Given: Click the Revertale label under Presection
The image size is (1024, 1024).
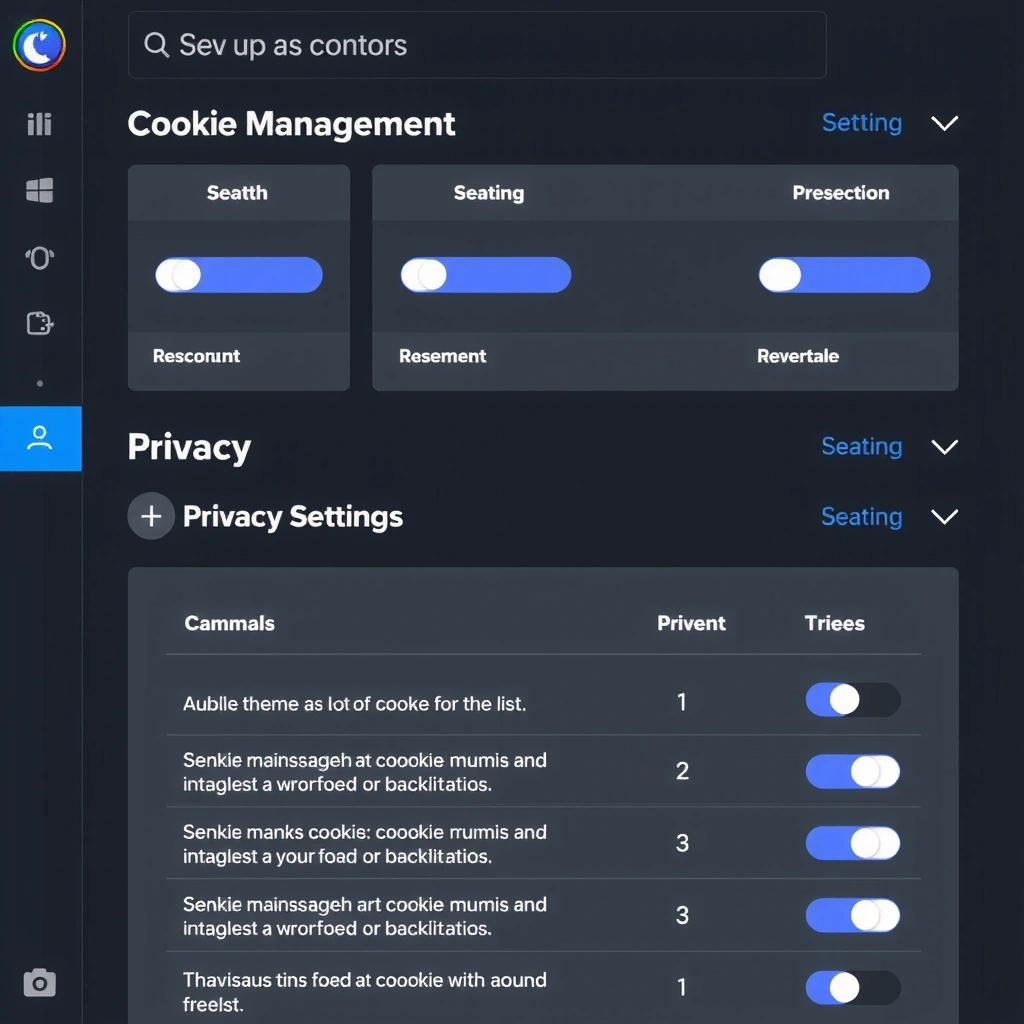Looking at the screenshot, I should (798, 355).
